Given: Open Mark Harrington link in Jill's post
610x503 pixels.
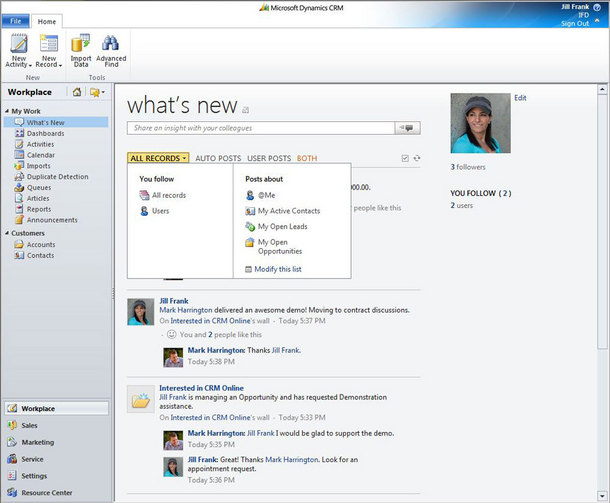Looking at the screenshot, I should click(186, 310).
